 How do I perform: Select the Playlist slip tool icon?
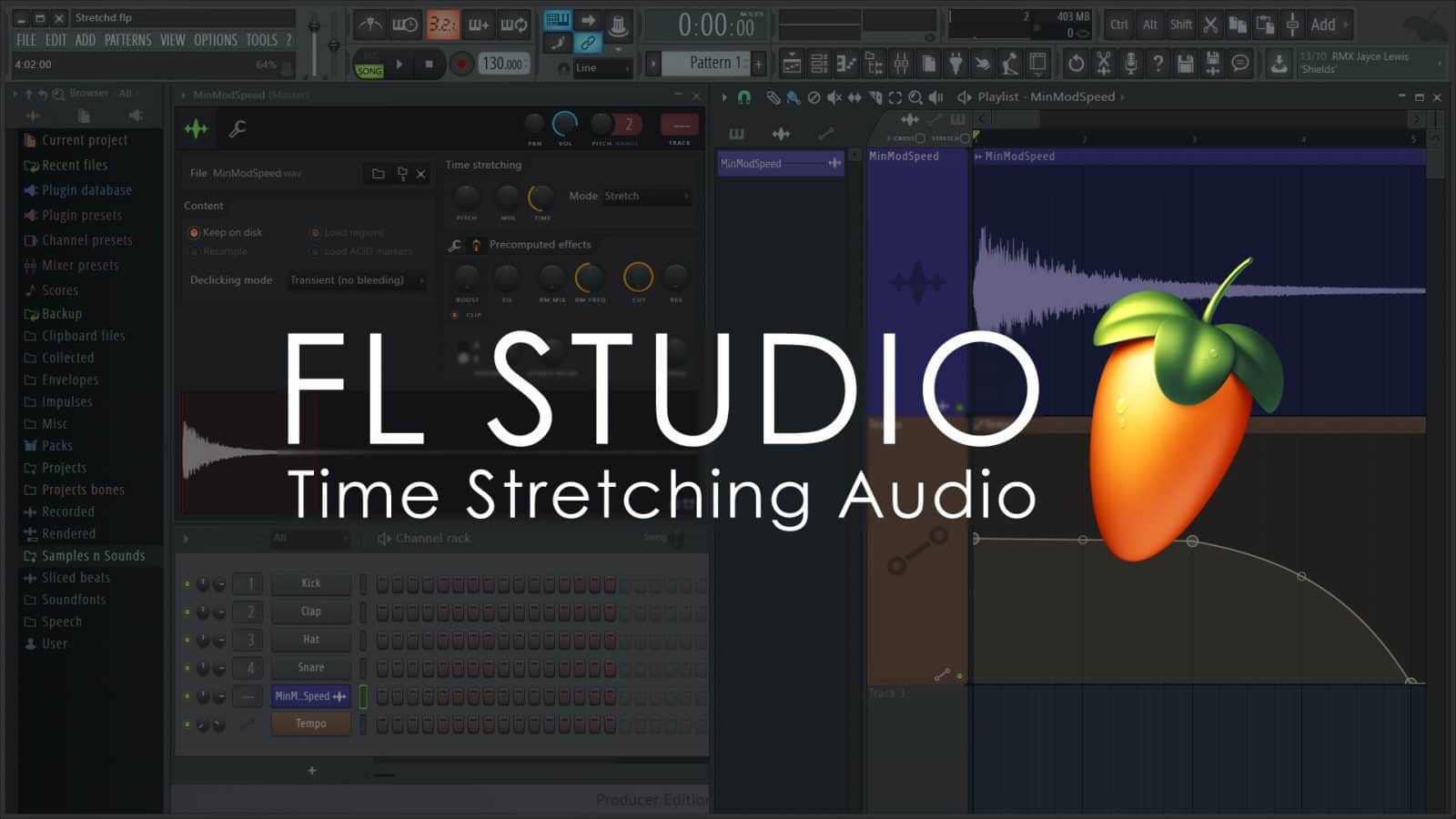pyautogui.click(x=854, y=96)
